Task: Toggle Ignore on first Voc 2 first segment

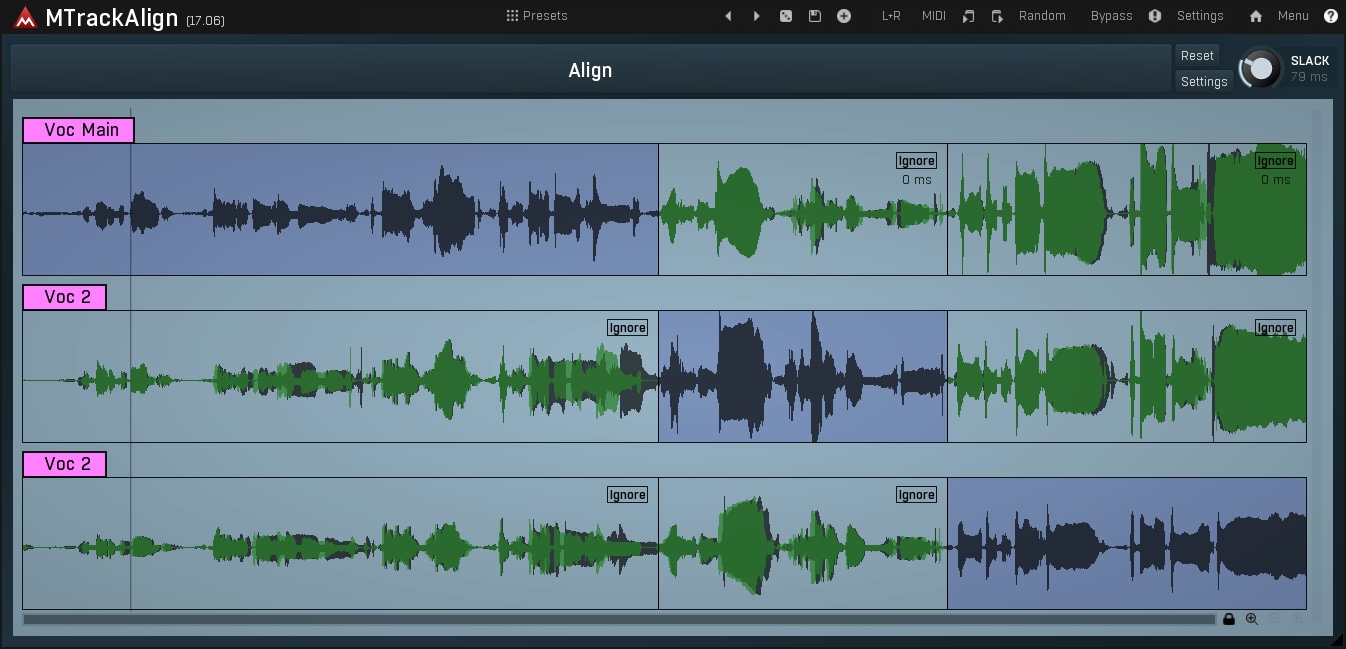Action: pos(627,328)
